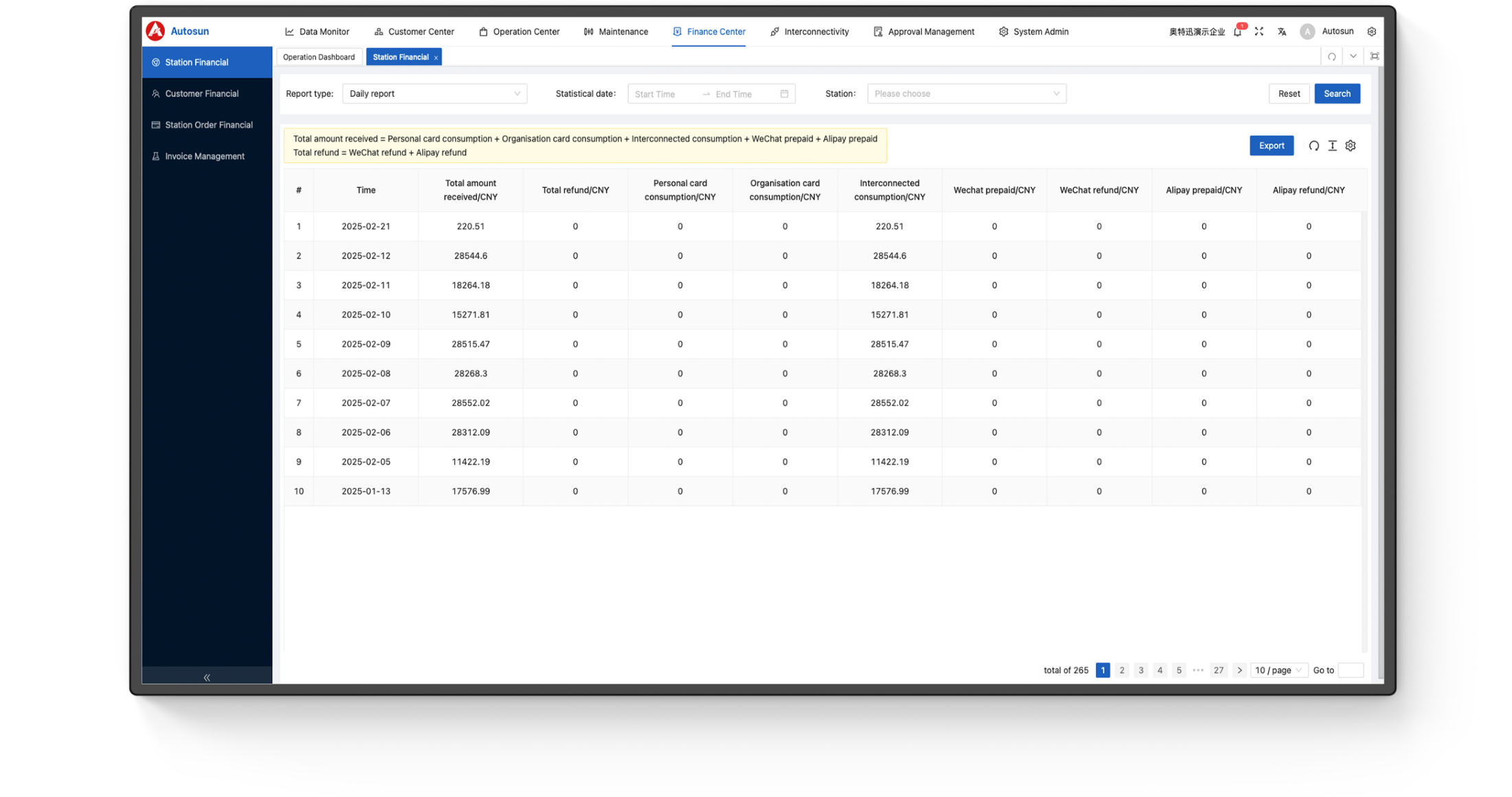Viewport: 1512px width, 797px height.
Task: Open the Report type dropdown
Action: tap(434, 94)
